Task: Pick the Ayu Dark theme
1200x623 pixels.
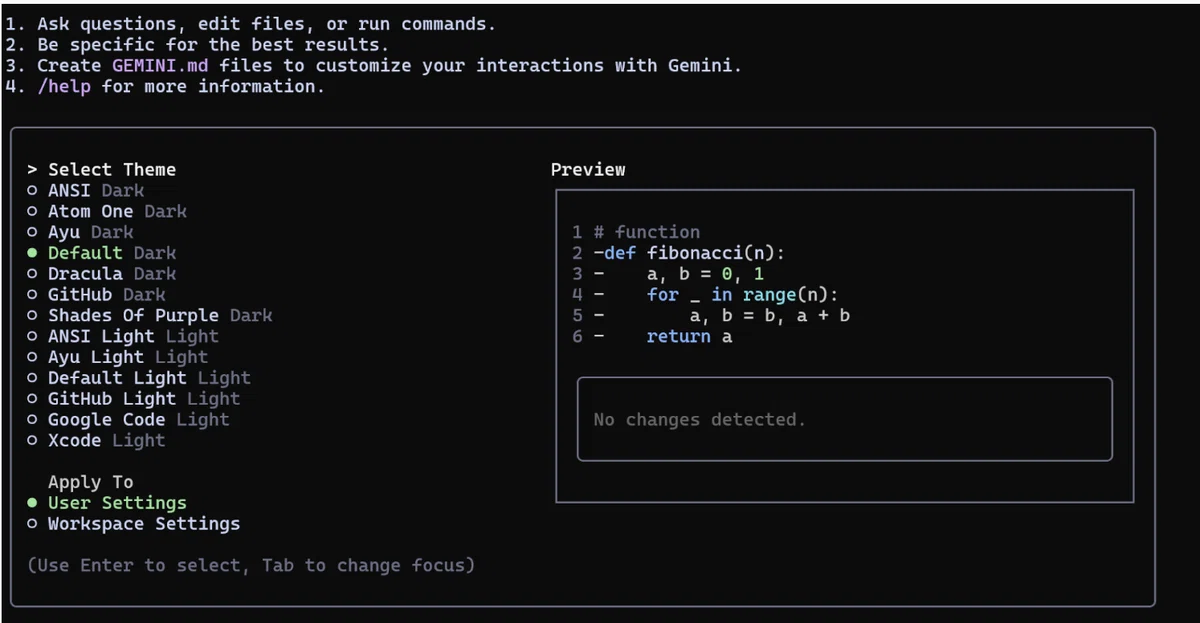Action: pos(80,232)
